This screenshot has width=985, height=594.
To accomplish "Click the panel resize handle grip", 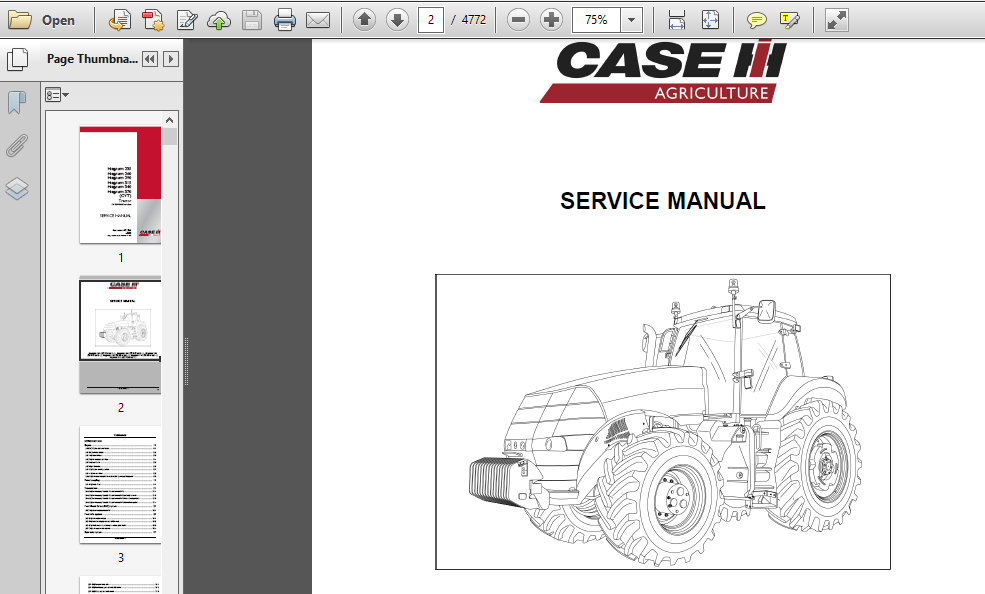I will [x=186, y=361].
